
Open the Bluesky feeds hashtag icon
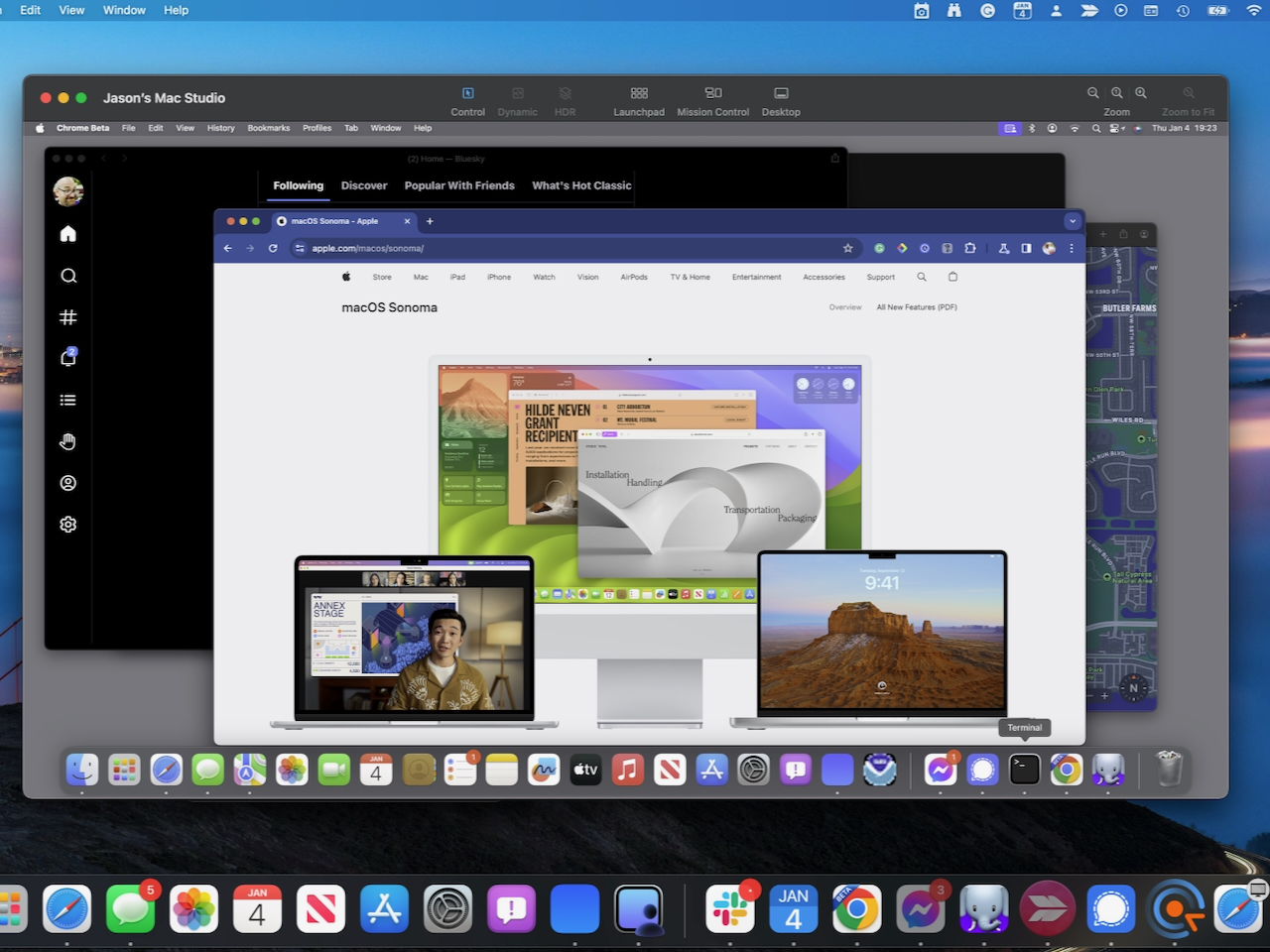point(68,317)
